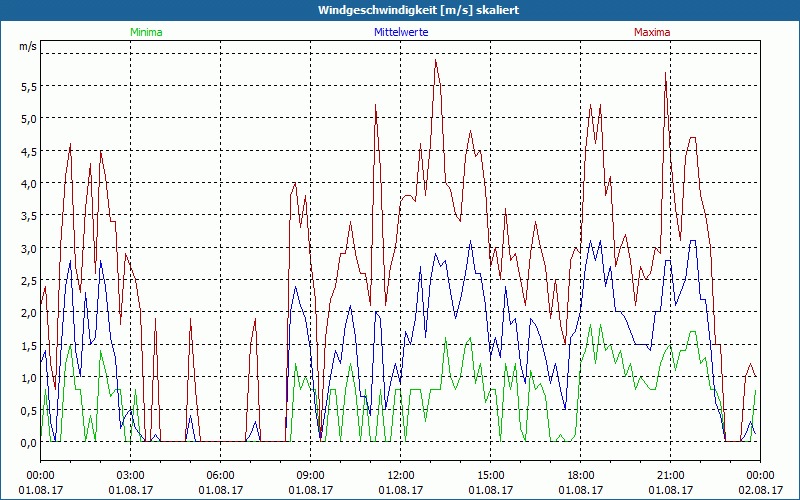Click the 09:00 time axis label
The height and width of the screenshot is (500, 800).
click(x=311, y=476)
